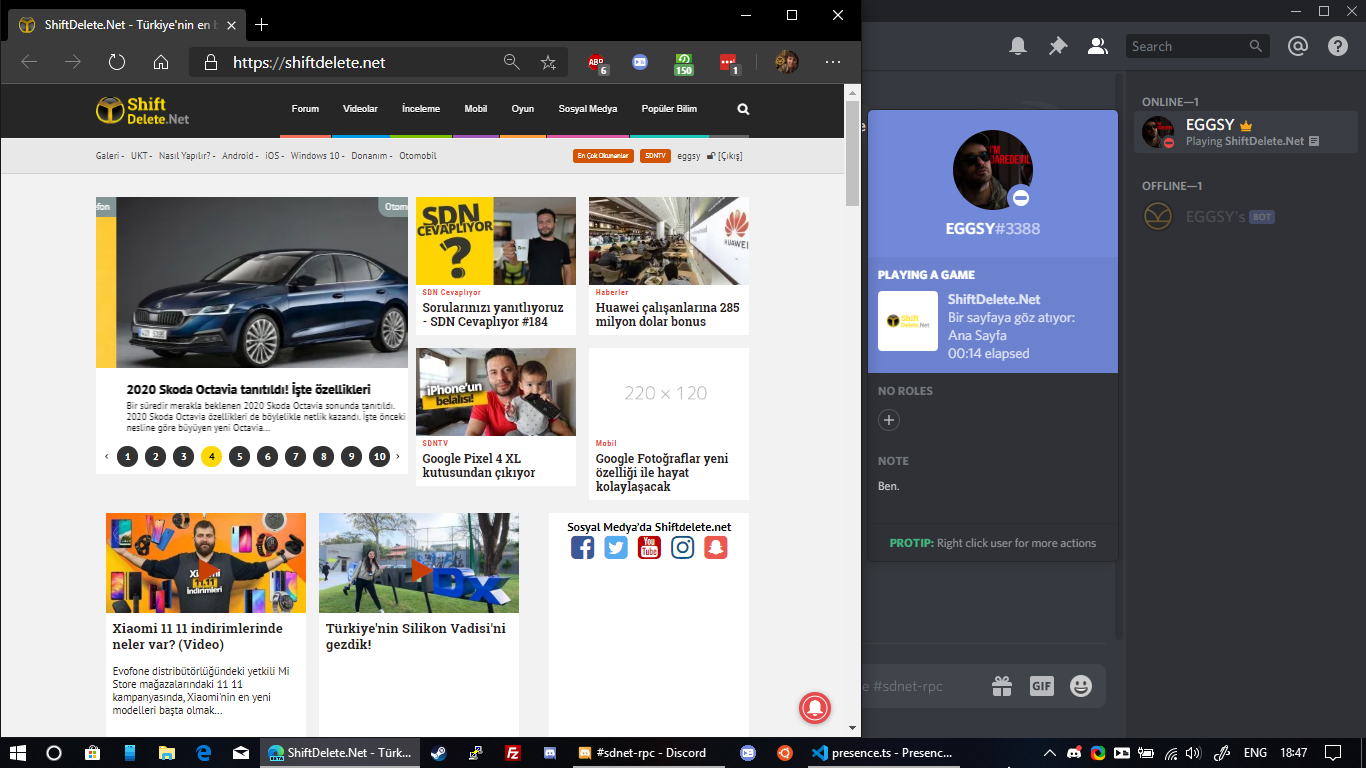Click the Çıkış logout link
This screenshot has height=768, width=1366.
[729, 156]
